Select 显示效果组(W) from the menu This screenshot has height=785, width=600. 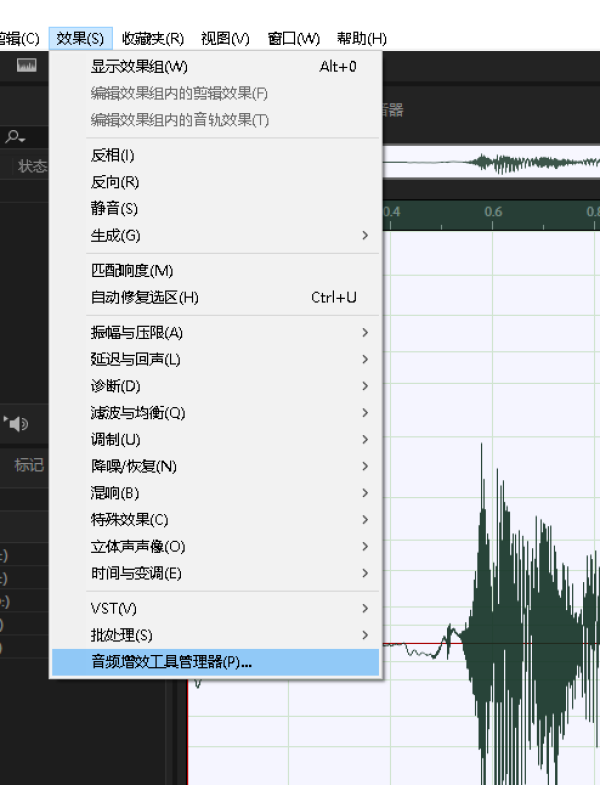click(139, 67)
